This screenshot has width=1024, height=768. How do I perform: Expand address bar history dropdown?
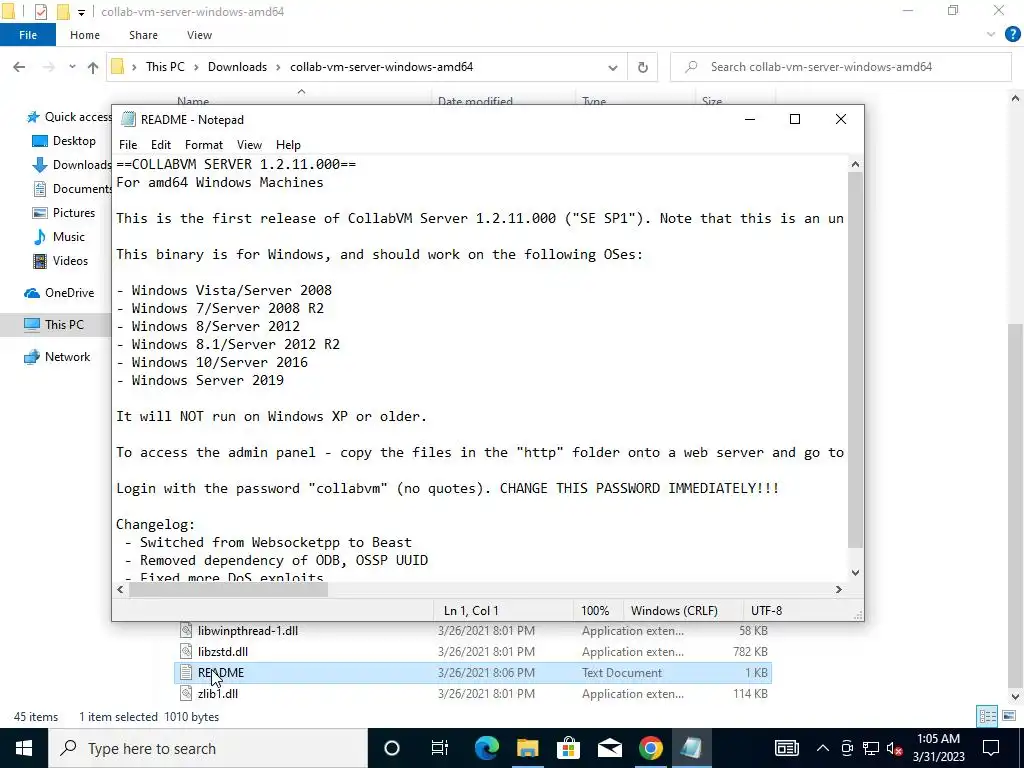[613, 67]
